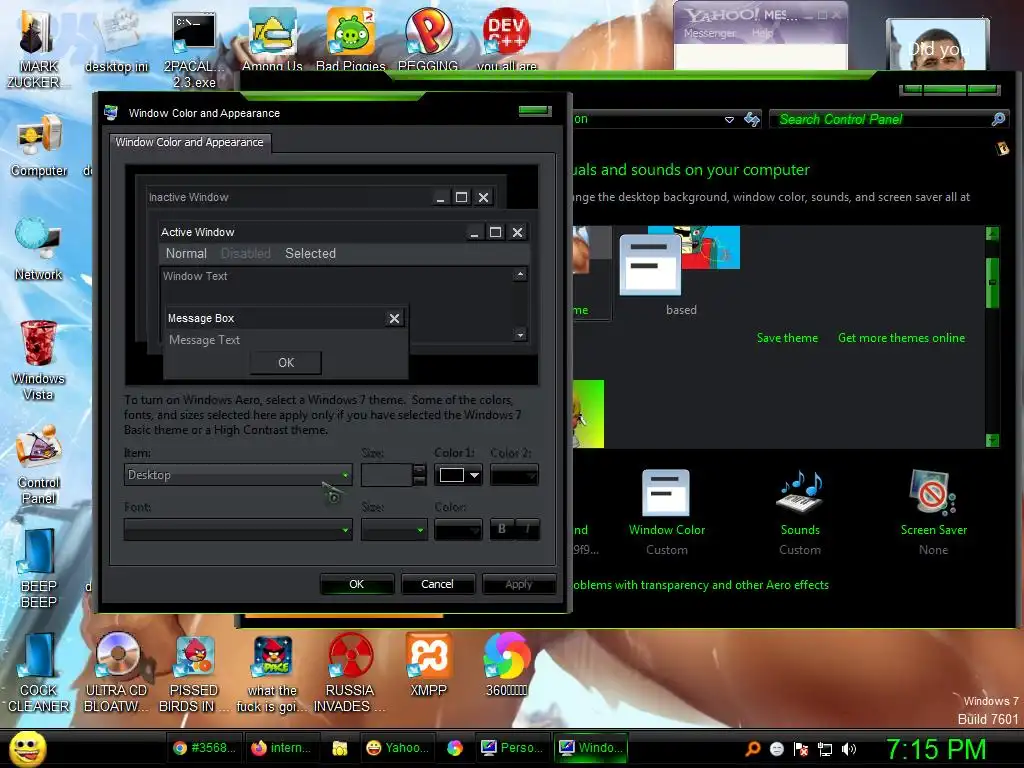Click Disabled in the preview menu
The width and height of the screenshot is (1024, 768).
[246, 253]
